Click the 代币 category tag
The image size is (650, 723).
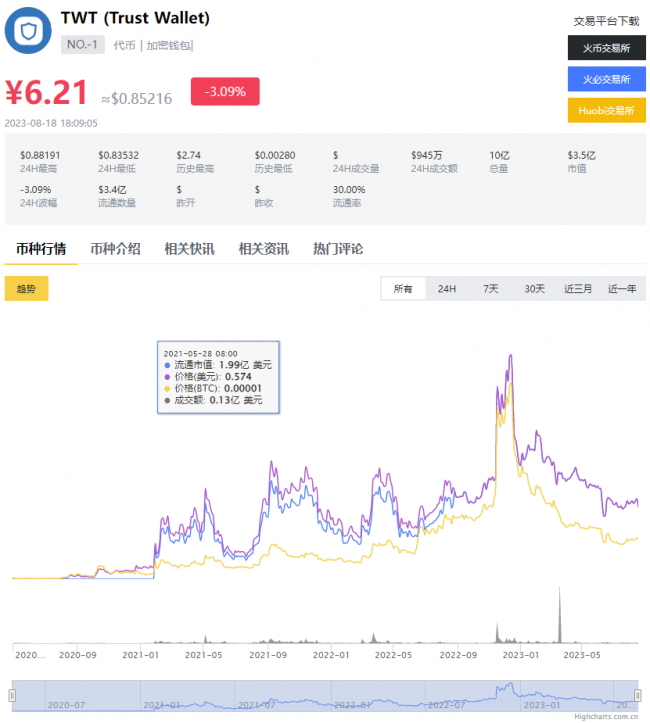pyautogui.click(x=124, y=45)
